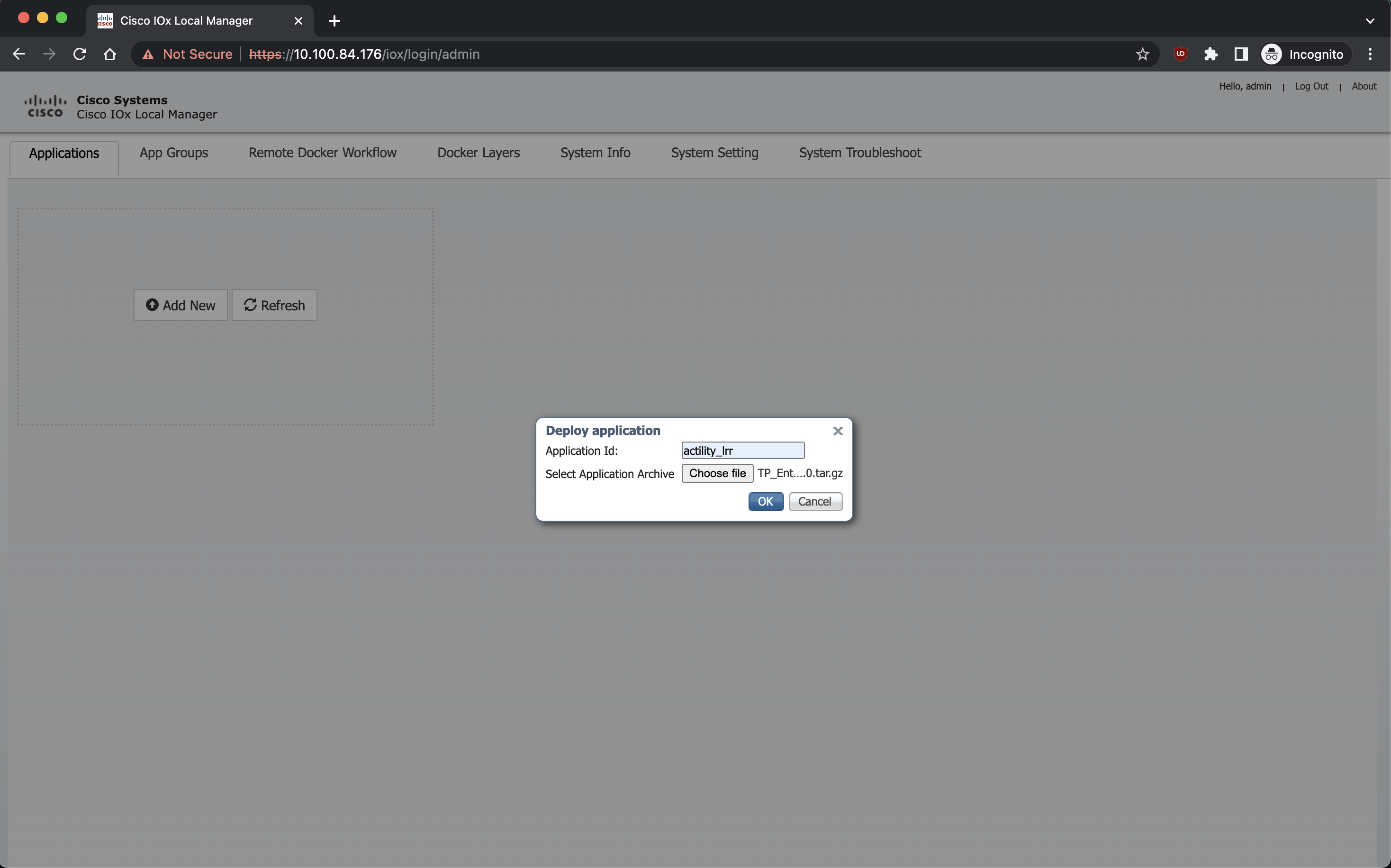Click the Log Out link
The height and width of the screenshot is (868, 1391).
click(1311, 86)
